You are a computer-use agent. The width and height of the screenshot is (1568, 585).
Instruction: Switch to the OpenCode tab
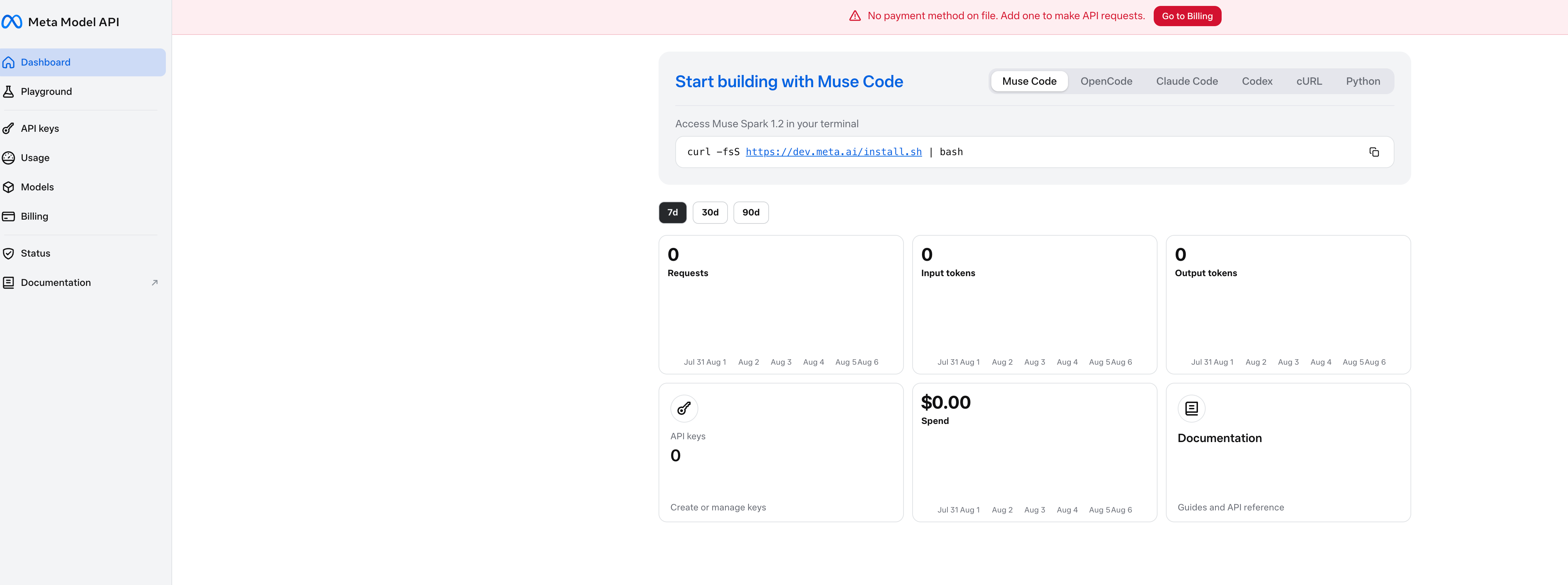pyautogui.click(x=1106, y=82)
